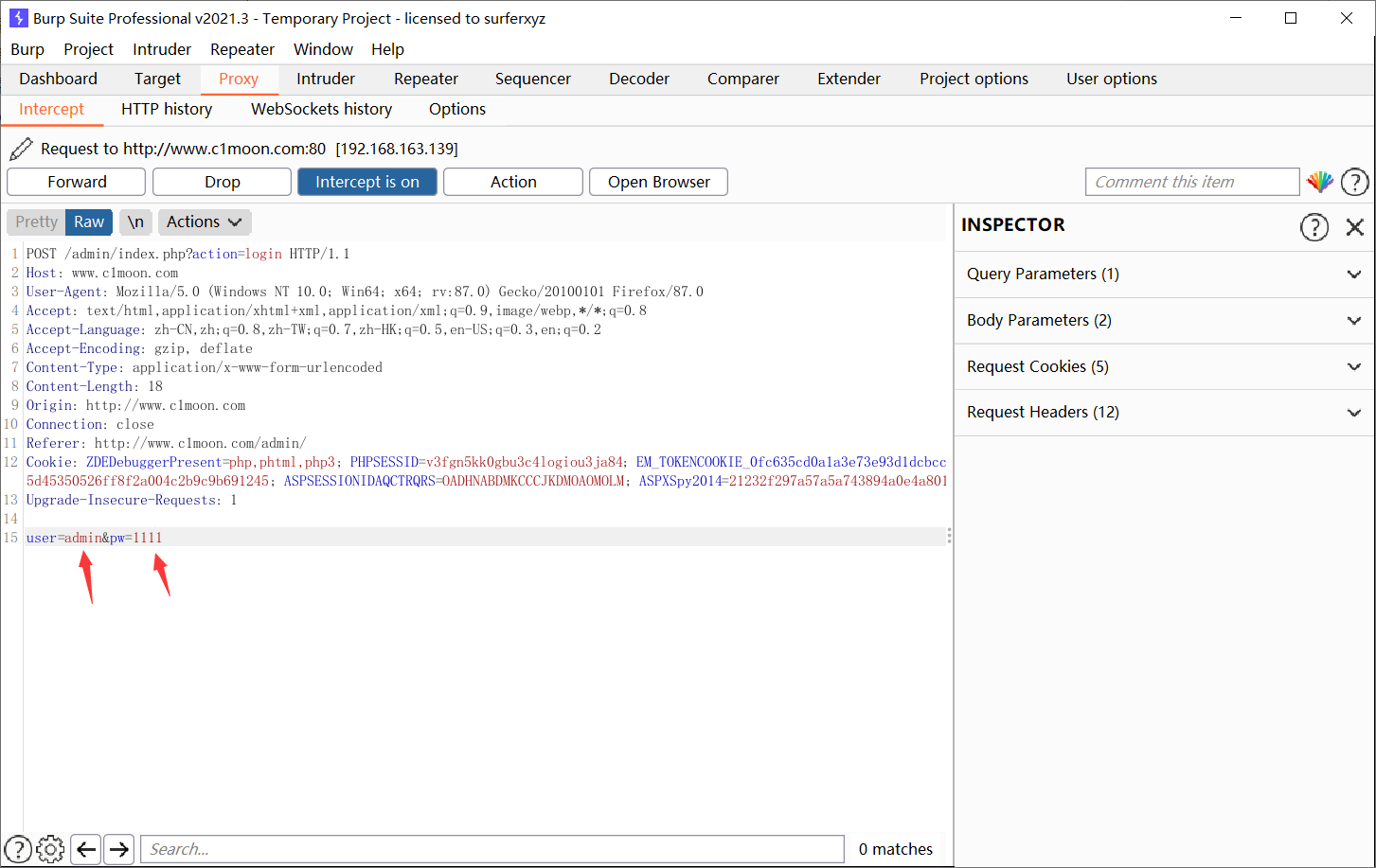The width and height of the screenshot is (1376, 868).
Task: Open WebSockets history sub-tab
Action: click(x=321, y=109)
